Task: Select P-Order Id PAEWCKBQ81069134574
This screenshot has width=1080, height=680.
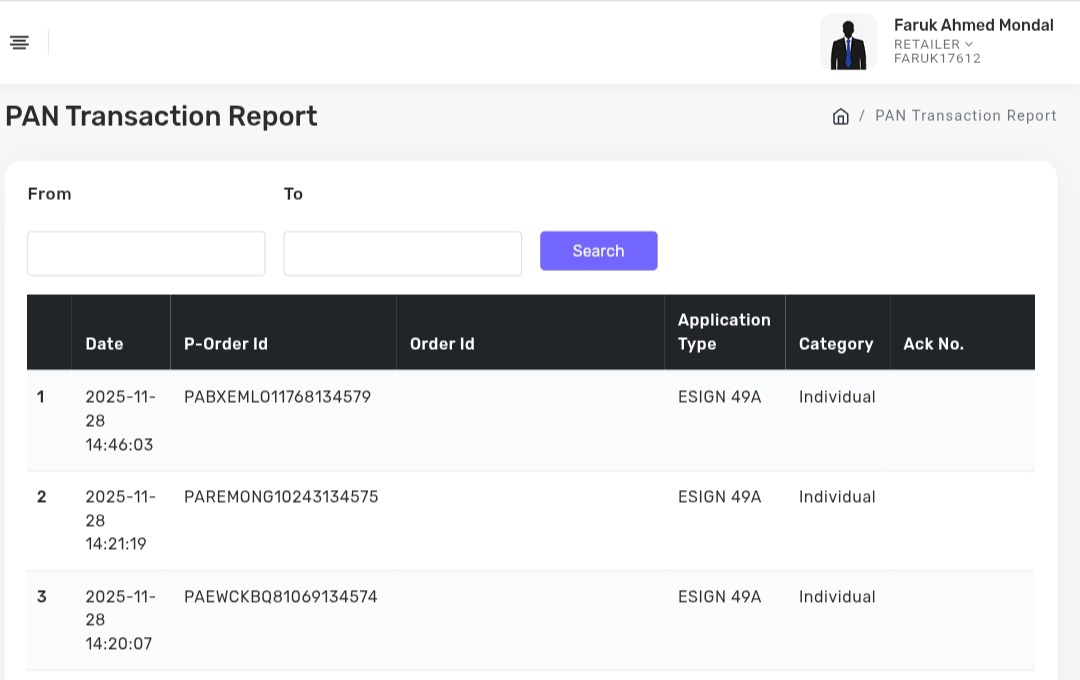Action: 281,597
